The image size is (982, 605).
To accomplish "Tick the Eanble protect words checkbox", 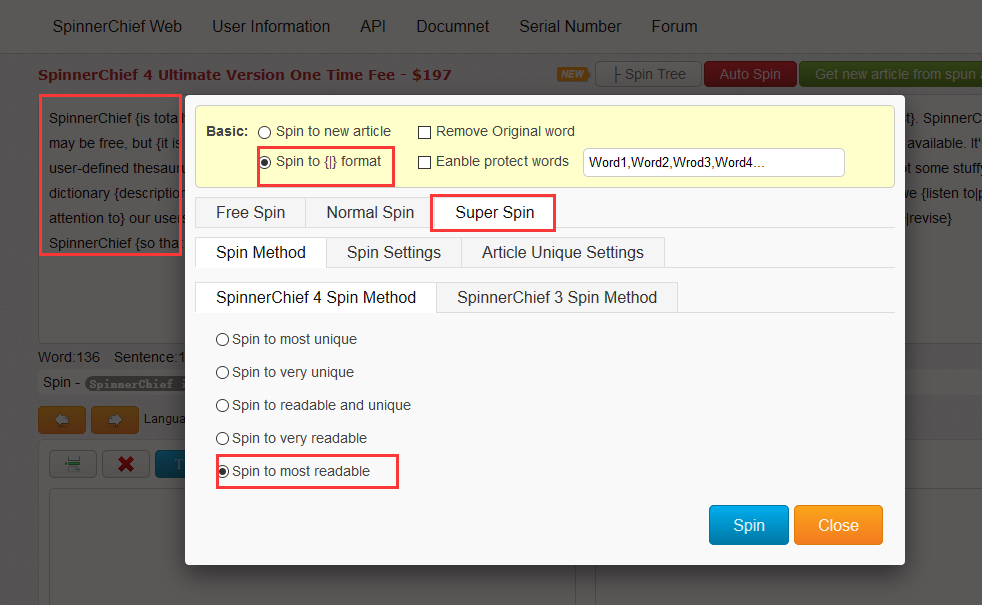I will pyautogui.click(x=424, y=162).
